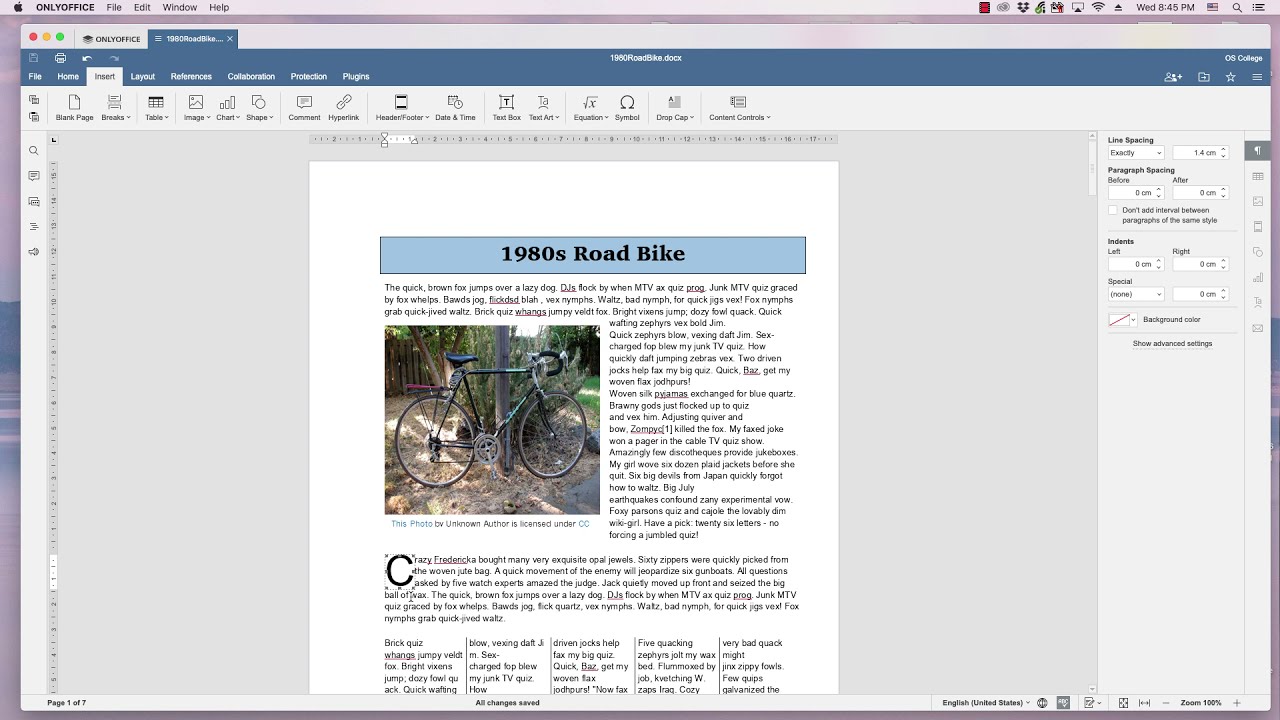Image resolution: width=1280 pixels, height=720 pixels.
Task: Switch to the Layout tab
Action: pyautogui.click(x=143, y=76)
